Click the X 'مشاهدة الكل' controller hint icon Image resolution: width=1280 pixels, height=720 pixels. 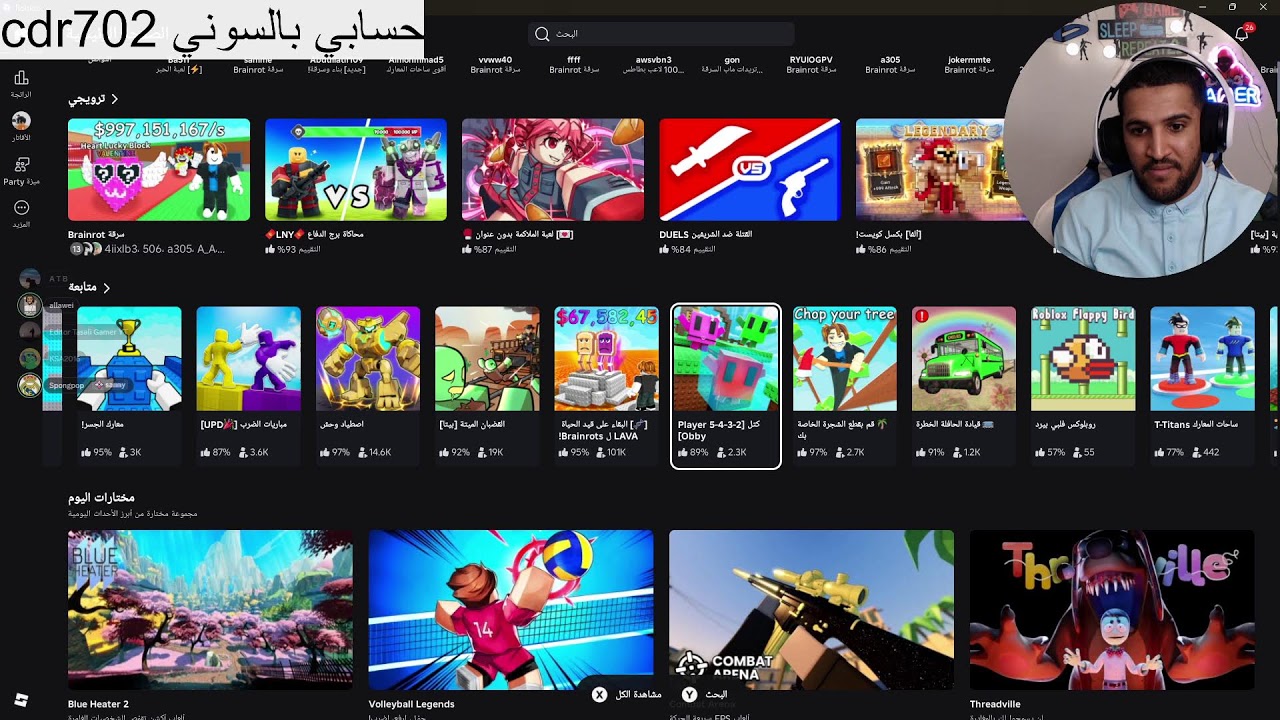(x=599, y=694)
